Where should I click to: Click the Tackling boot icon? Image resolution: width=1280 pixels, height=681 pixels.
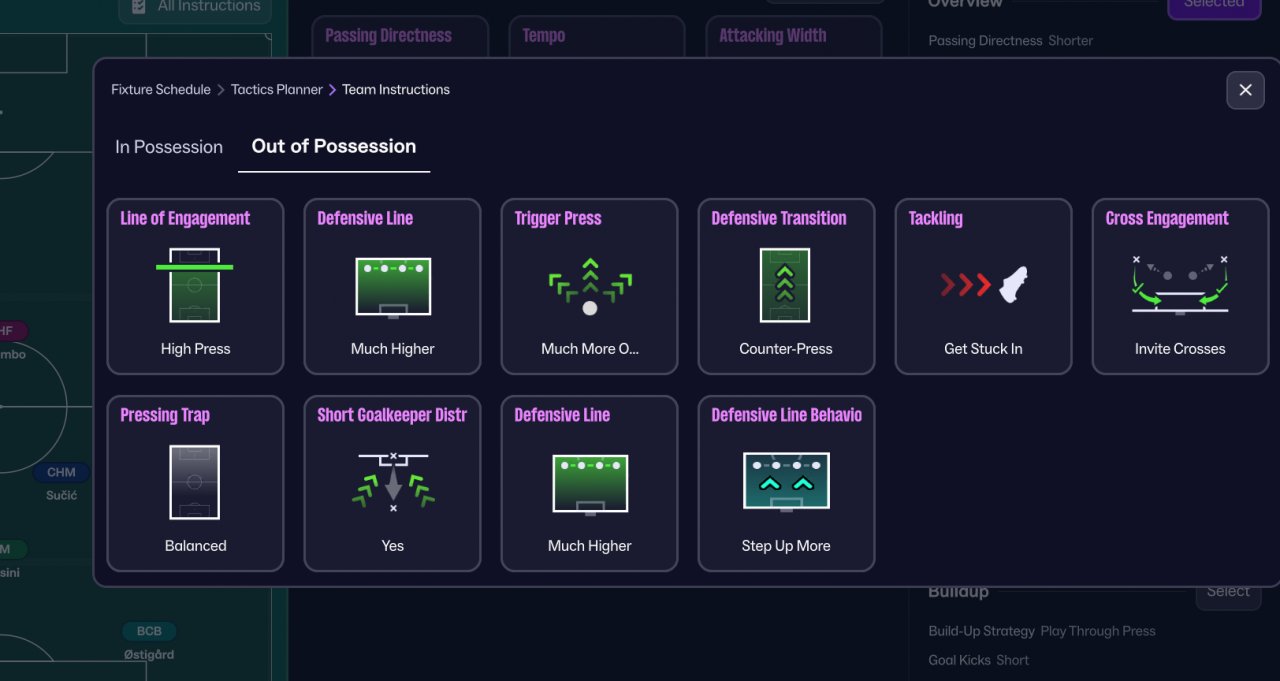[x=983, y=285]
